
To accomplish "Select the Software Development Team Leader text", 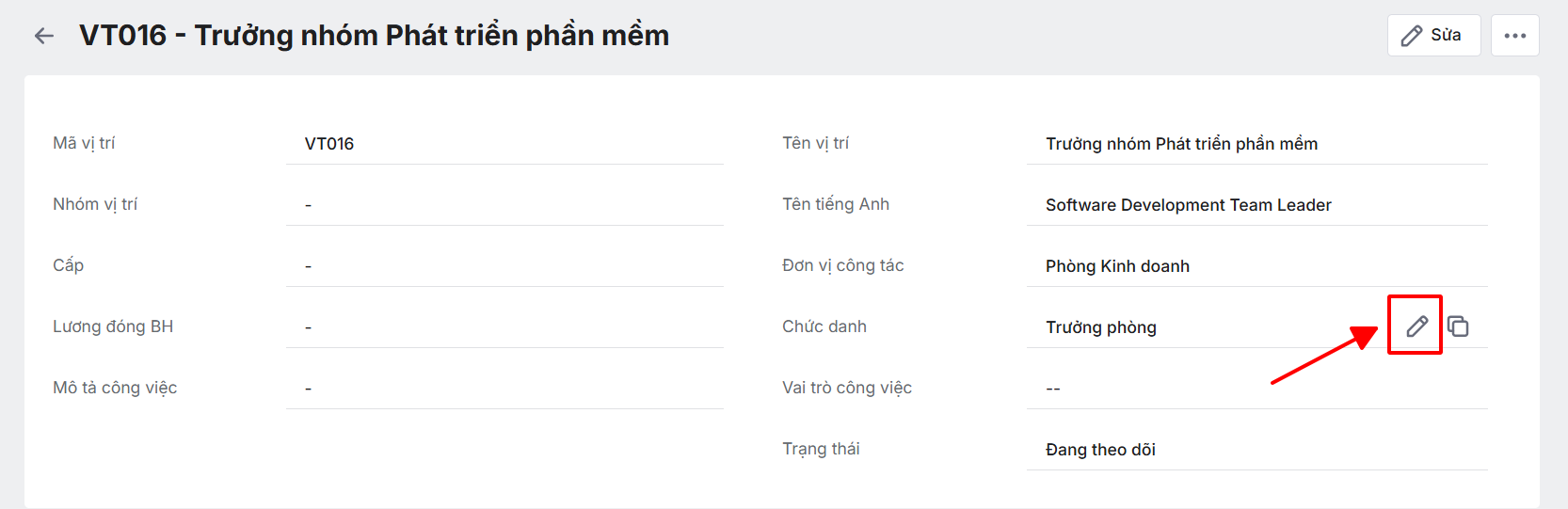I will 1188,205.
